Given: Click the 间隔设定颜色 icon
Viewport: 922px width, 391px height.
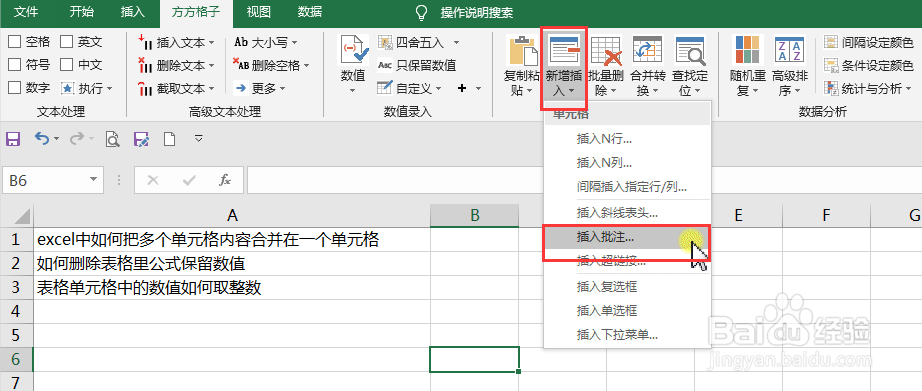Looking at the screenshot, I should (x=831, y=42).
